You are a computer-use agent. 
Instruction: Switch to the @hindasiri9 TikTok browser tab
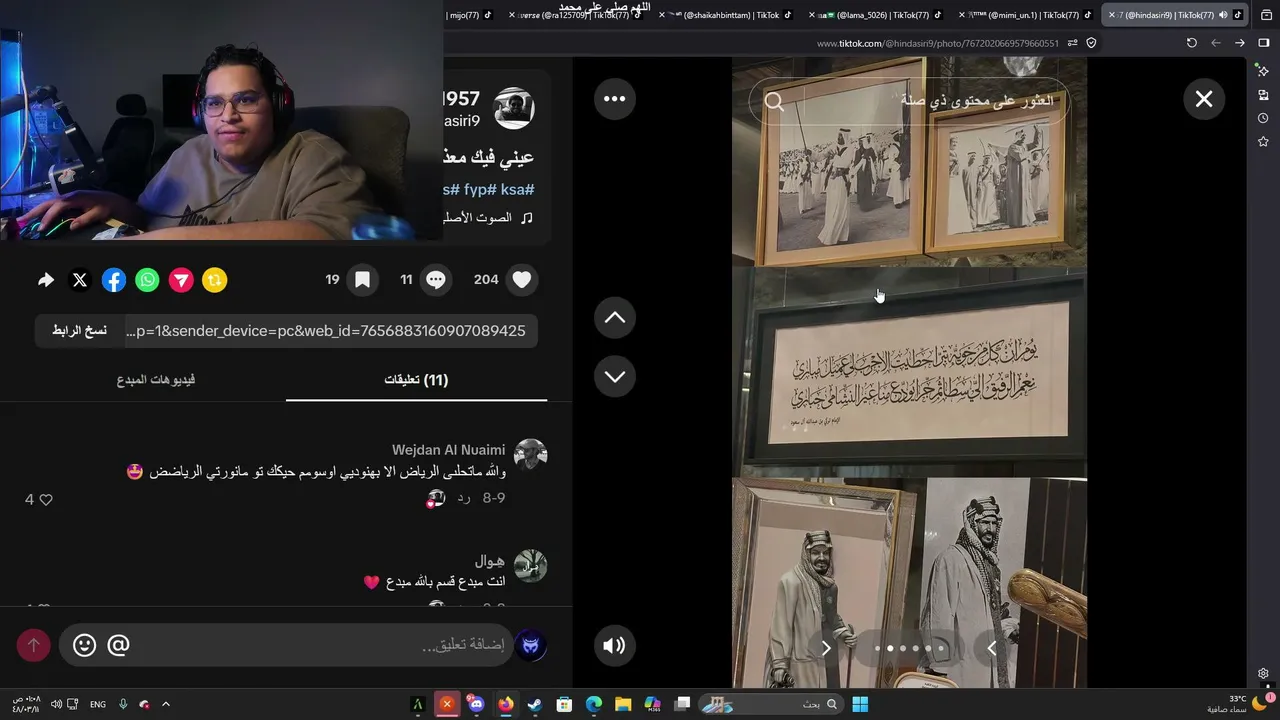[1175, 15]
